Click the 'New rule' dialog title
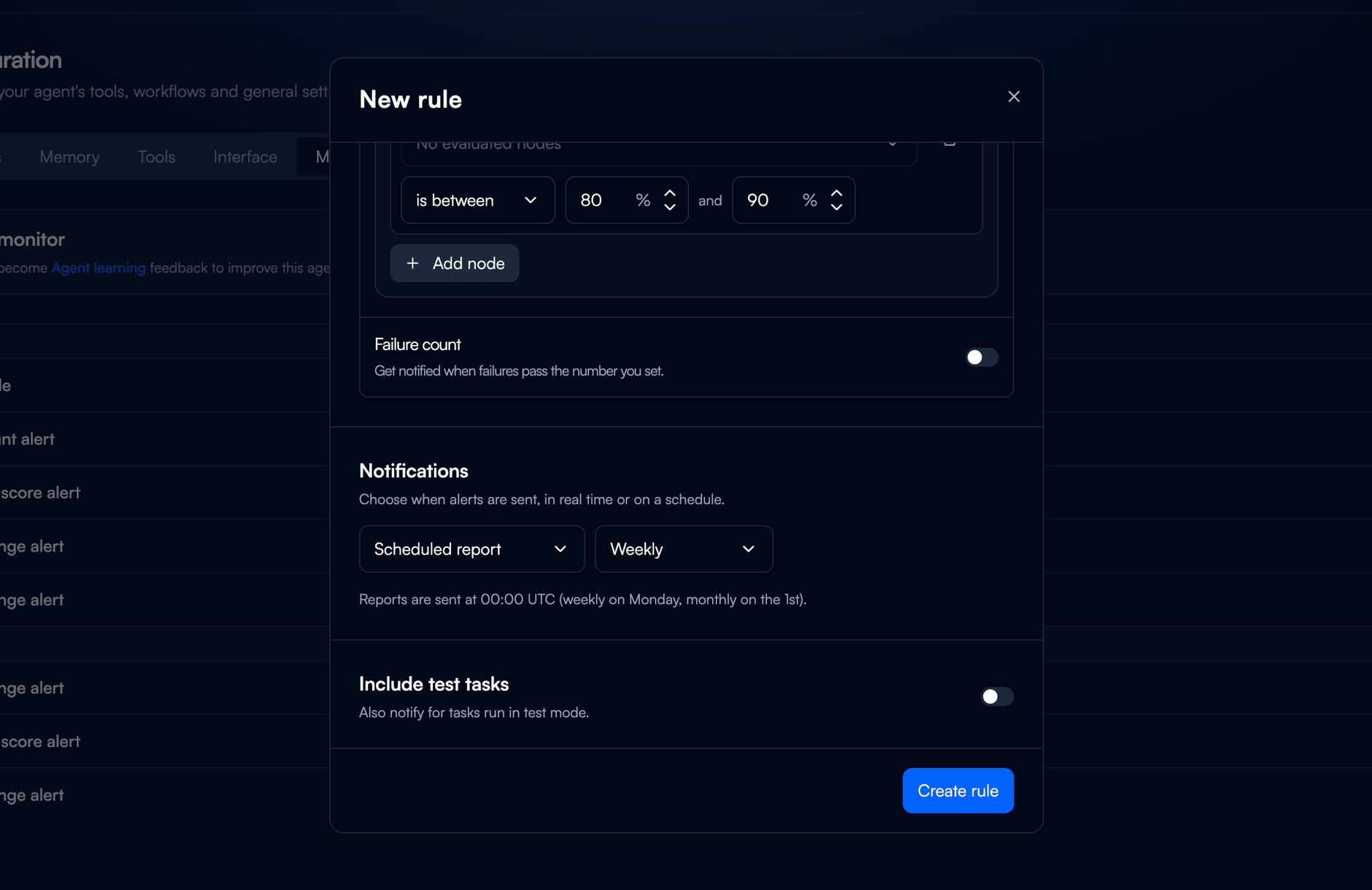The width and height of the screenshot is (1372, 890). [411, 99]
